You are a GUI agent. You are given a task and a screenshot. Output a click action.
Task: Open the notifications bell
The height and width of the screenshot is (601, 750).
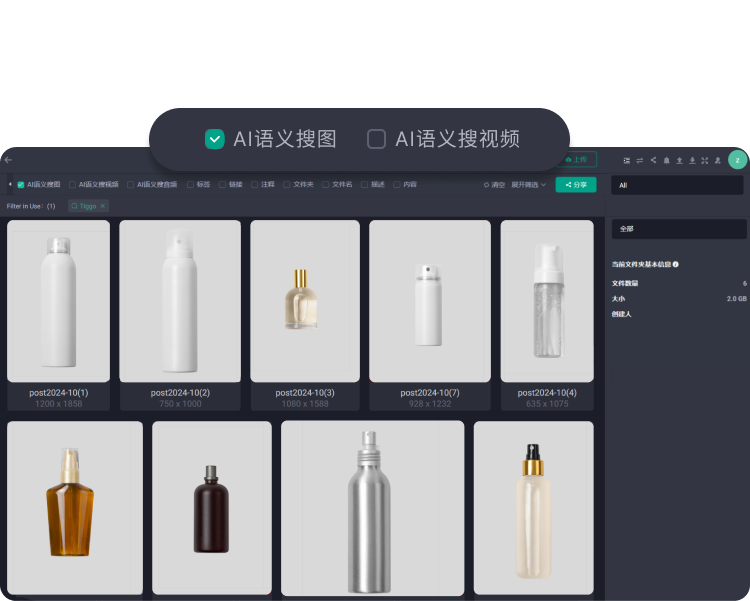point(666,160)
